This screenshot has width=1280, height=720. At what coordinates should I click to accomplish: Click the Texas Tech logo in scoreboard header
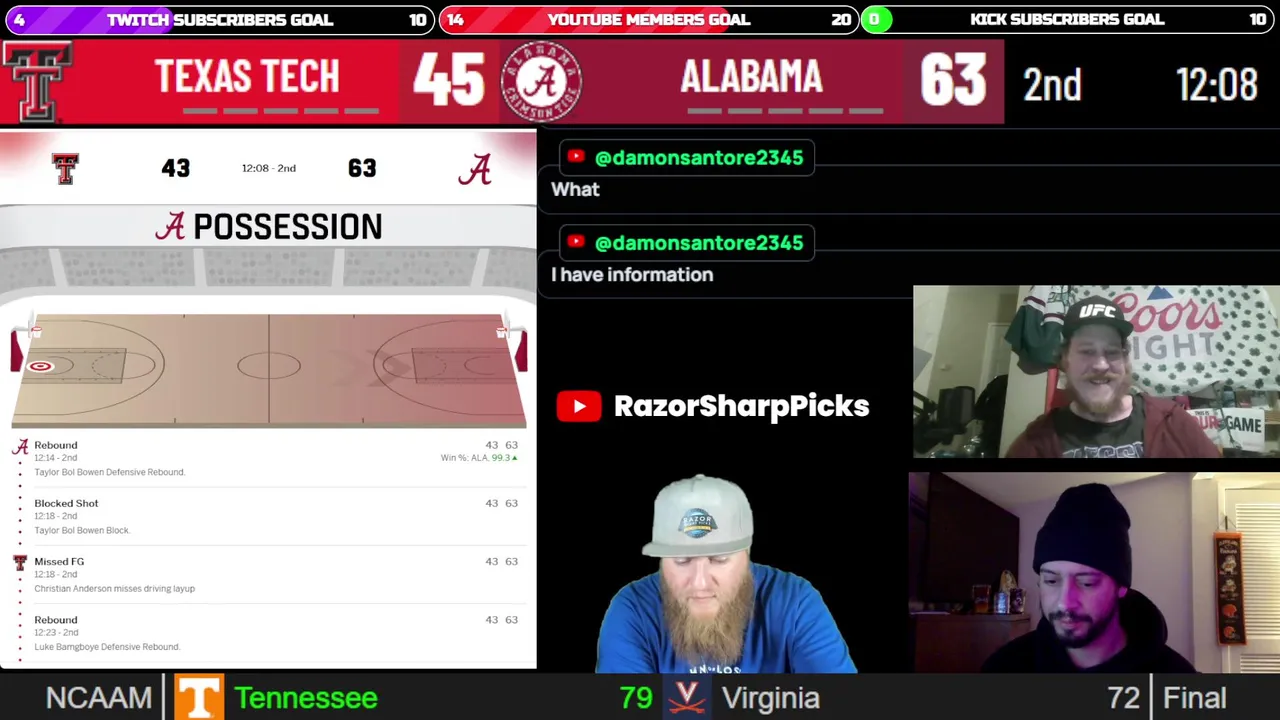pos(38,82)
